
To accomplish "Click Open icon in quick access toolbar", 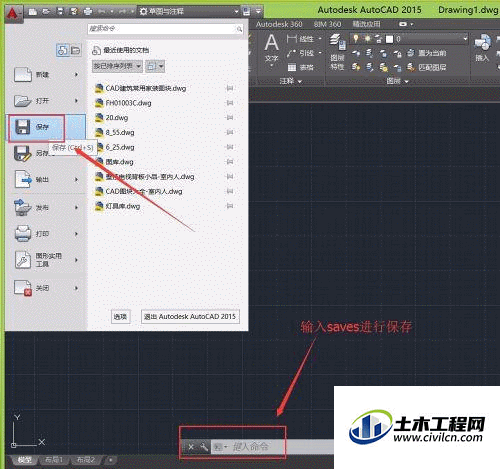I will (x=46, y=12).
